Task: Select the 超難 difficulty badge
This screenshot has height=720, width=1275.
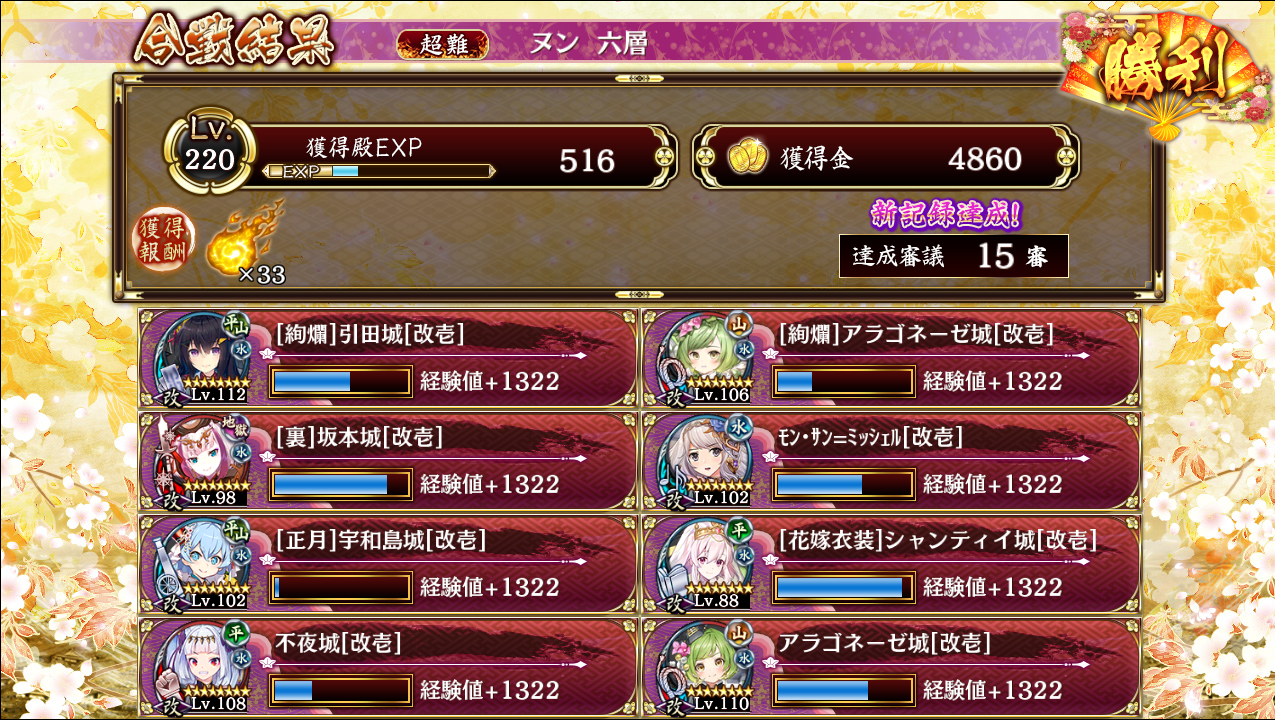Action: point(442,43)
